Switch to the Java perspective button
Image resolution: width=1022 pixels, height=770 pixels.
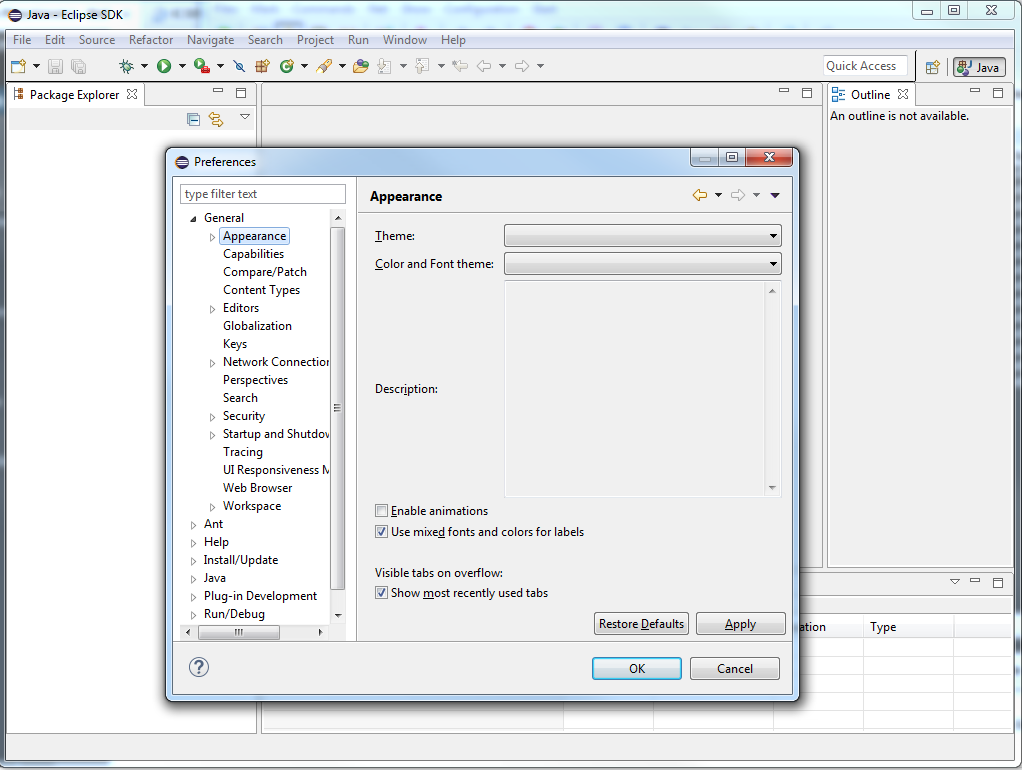[x=979, y=67]
